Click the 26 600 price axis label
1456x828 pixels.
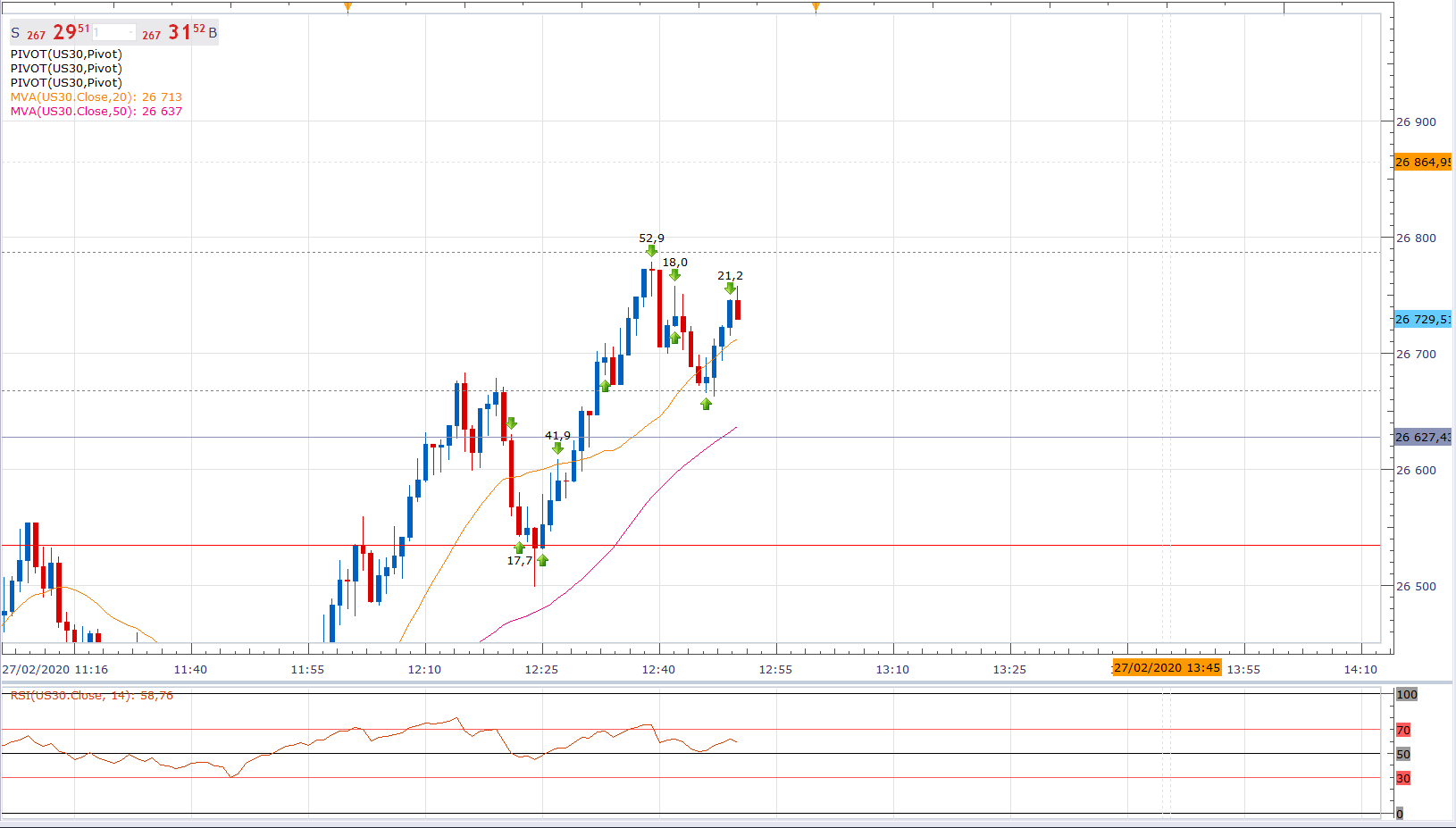1416,470
